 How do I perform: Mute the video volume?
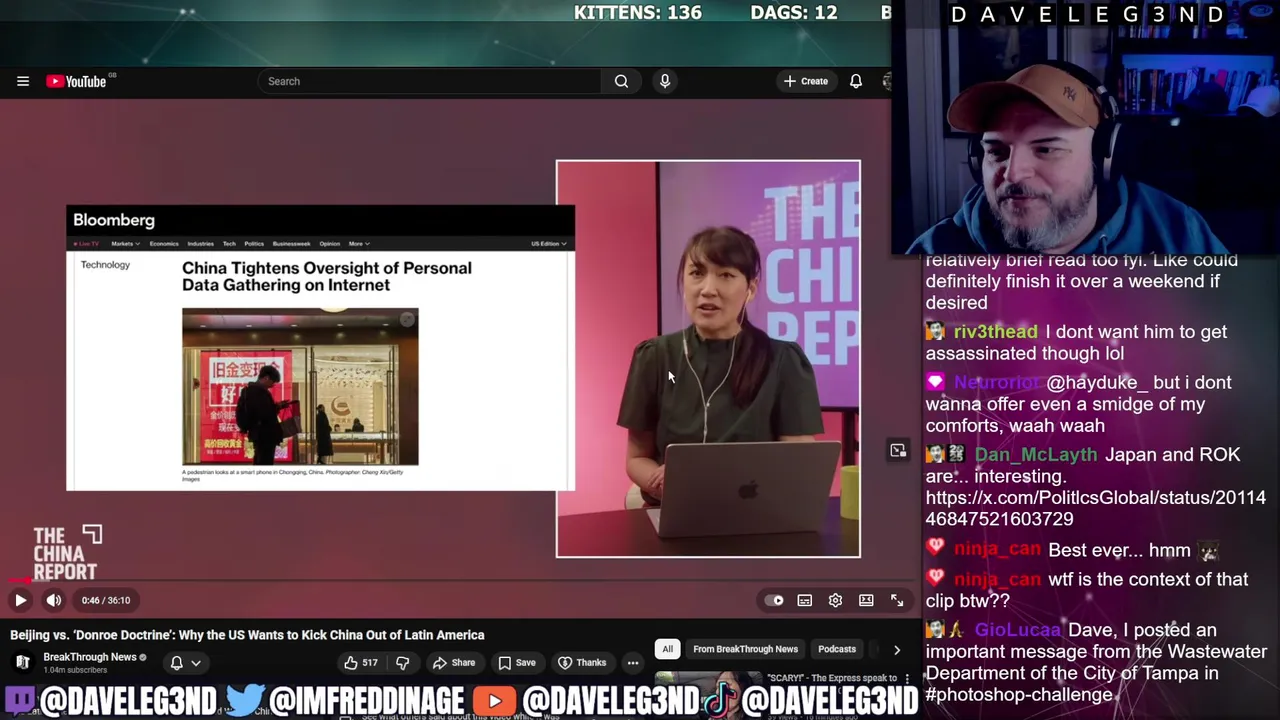54,600
